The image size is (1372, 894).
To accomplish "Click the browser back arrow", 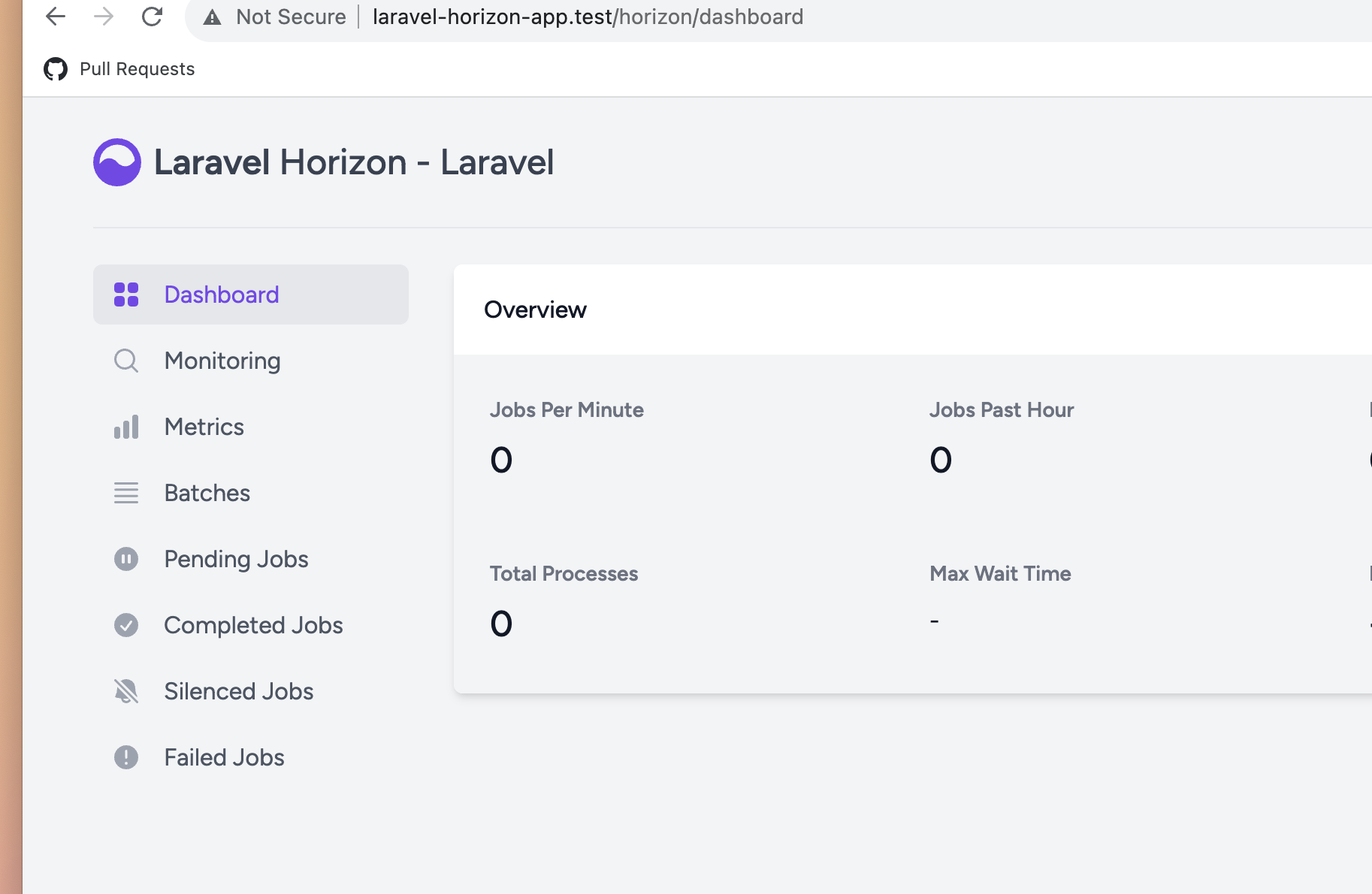I will tap(55, 17).
